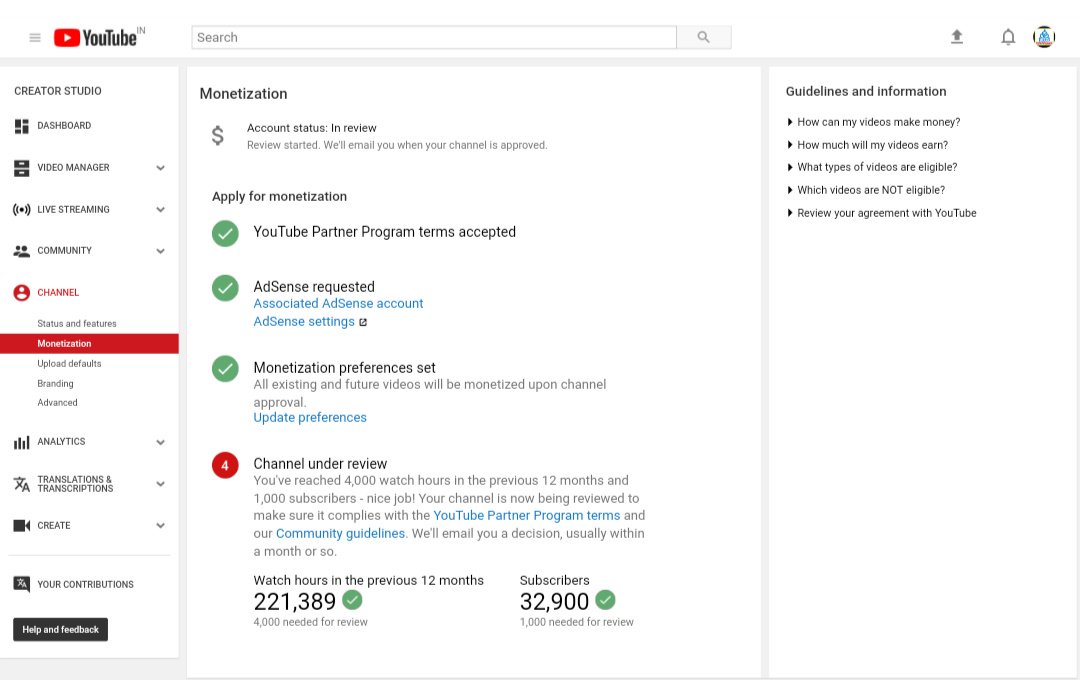Click the Video Manager icon
Viewport: 1080px width, 680px height.
[x=21, y=167]
